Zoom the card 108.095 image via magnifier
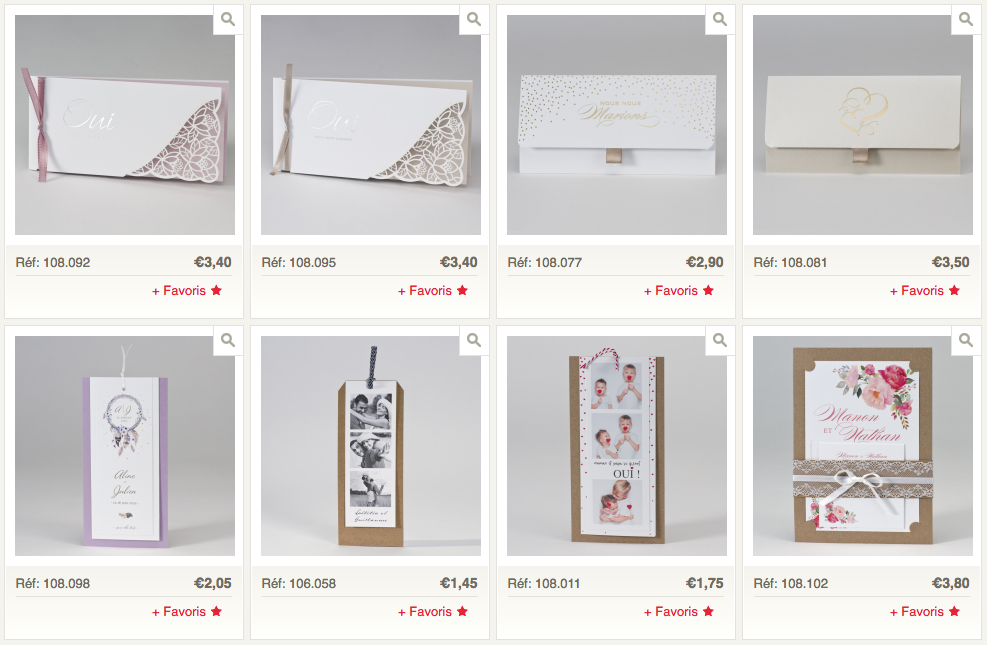Viewport: 987px width, 645px height. [x=474, y=20]
